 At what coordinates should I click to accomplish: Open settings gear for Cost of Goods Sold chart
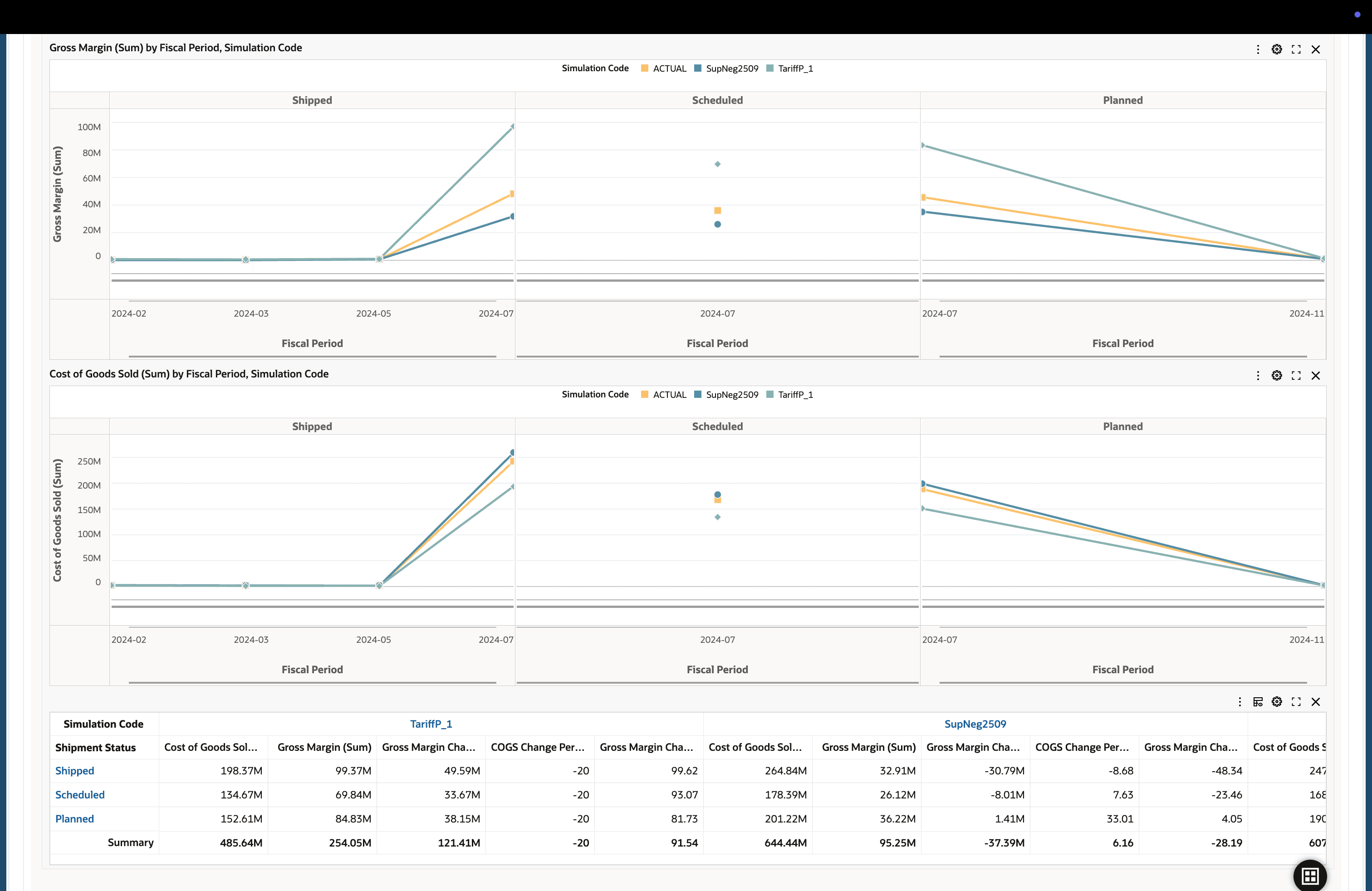[1276, 375]
